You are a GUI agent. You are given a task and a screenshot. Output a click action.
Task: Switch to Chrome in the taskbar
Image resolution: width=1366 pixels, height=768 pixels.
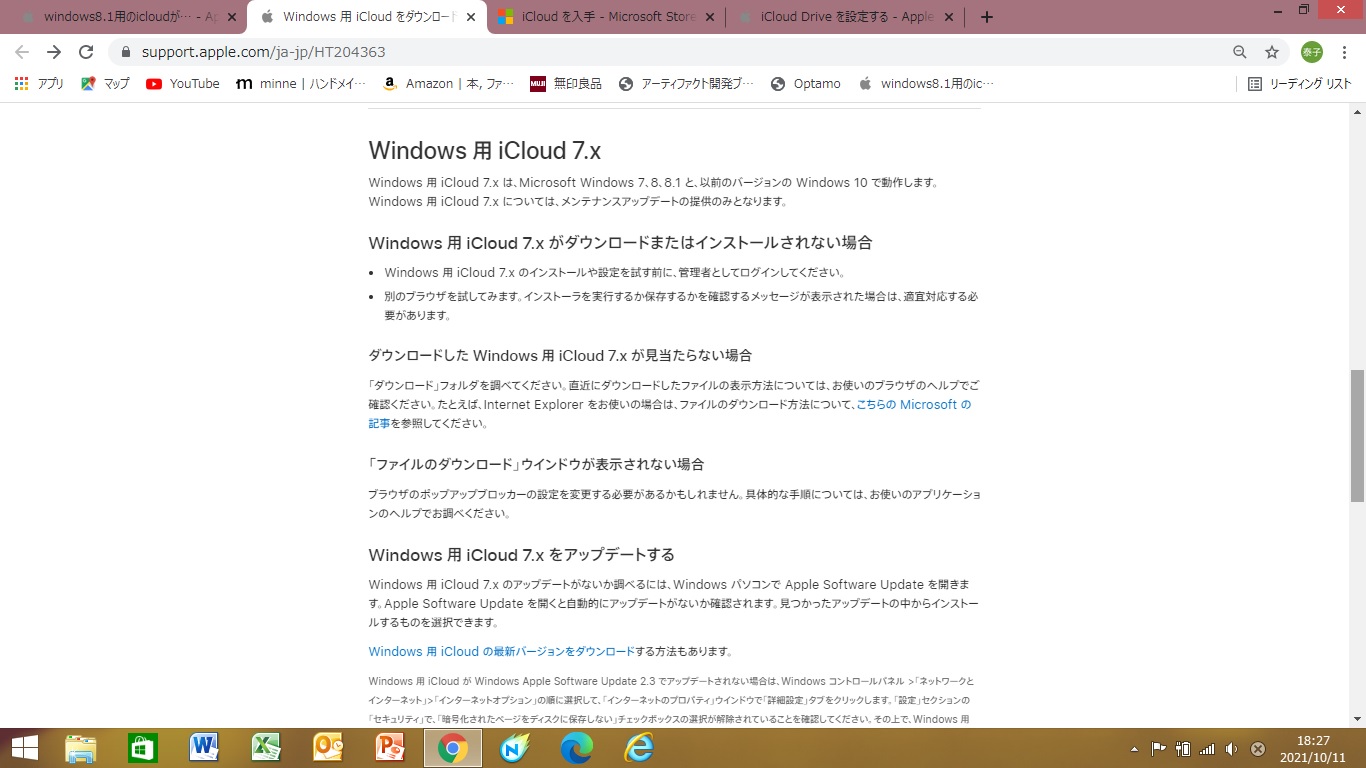(453, 748)
